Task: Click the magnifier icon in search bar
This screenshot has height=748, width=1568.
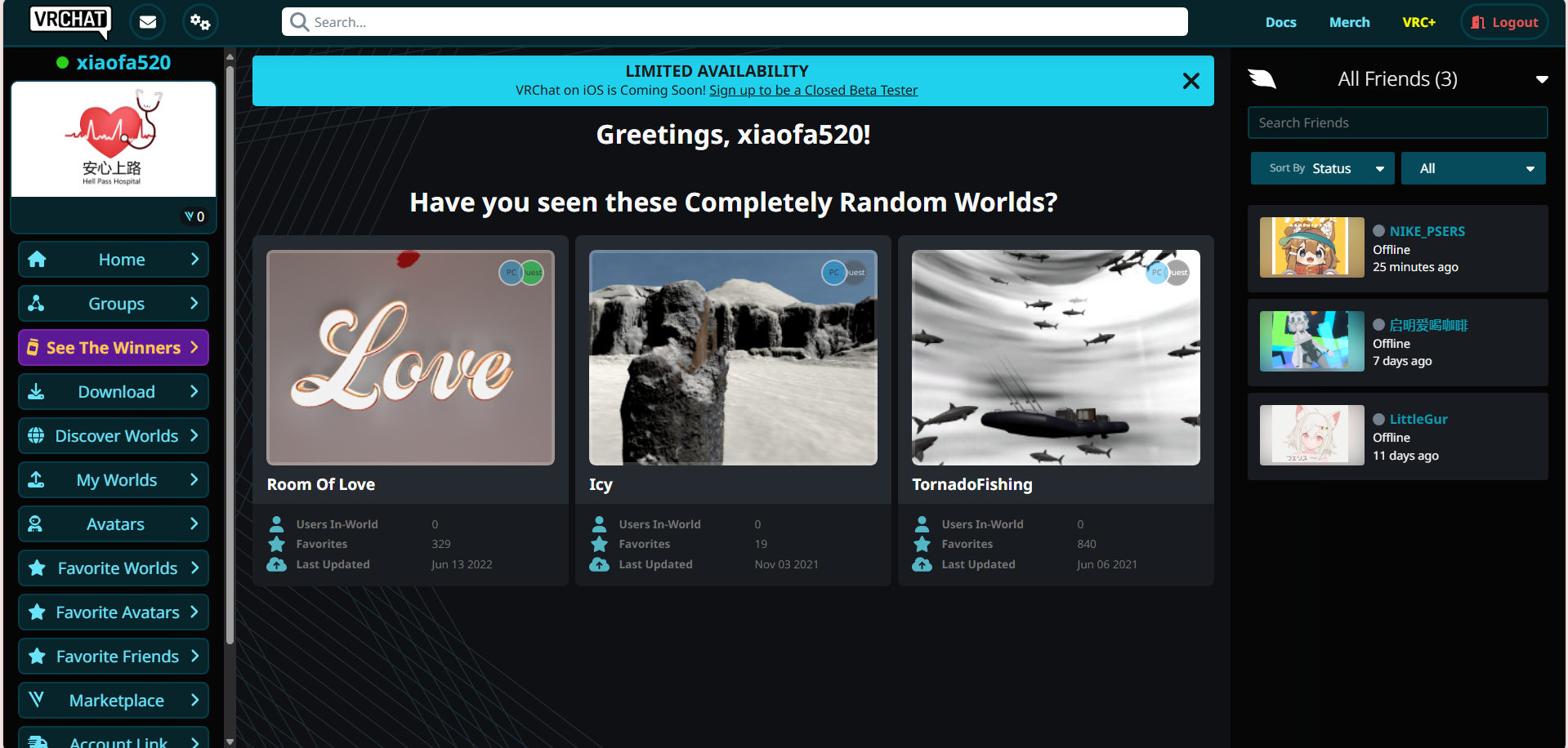Action: pyautogui.click(x=300, y=22)
